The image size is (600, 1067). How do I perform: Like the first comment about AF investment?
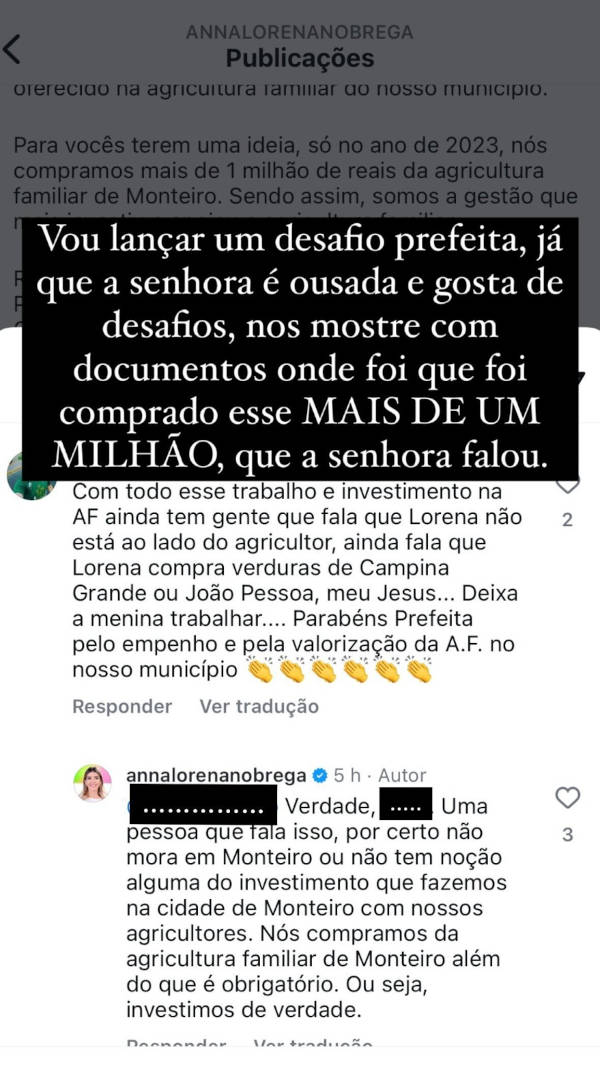(x=567, y=485)
